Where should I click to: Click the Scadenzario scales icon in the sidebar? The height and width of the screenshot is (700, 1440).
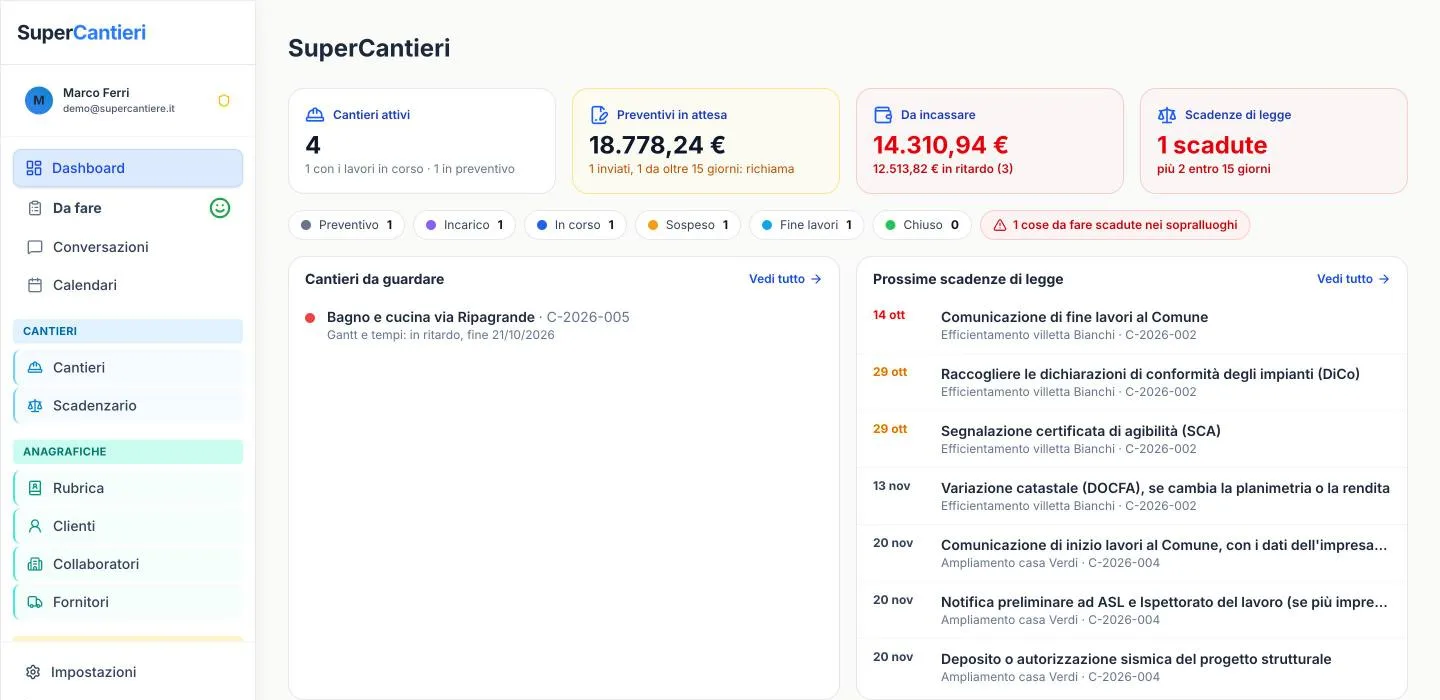(x=35, y=405)
